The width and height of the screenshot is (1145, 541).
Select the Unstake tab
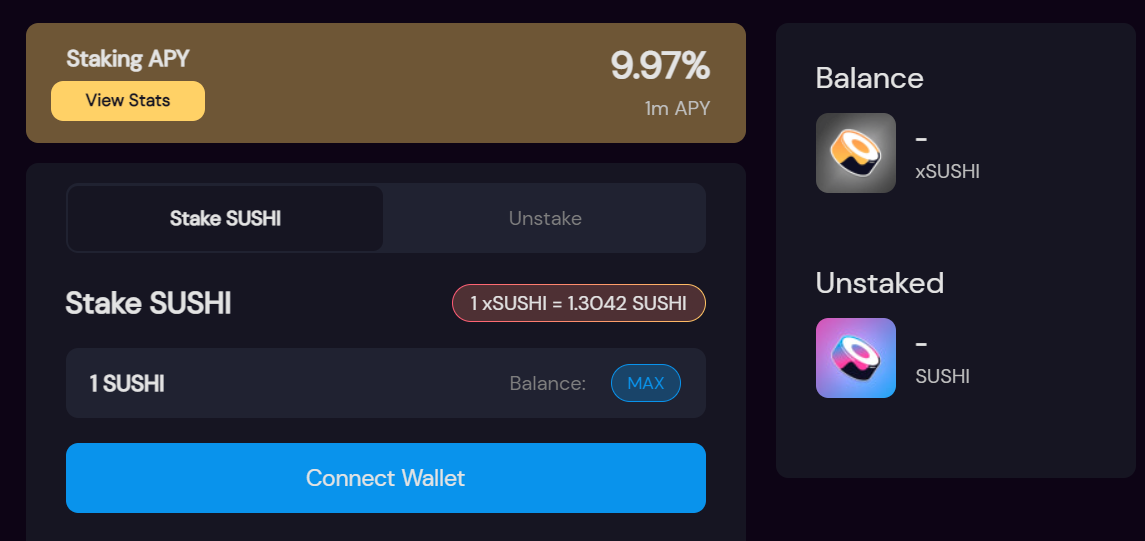545,218
